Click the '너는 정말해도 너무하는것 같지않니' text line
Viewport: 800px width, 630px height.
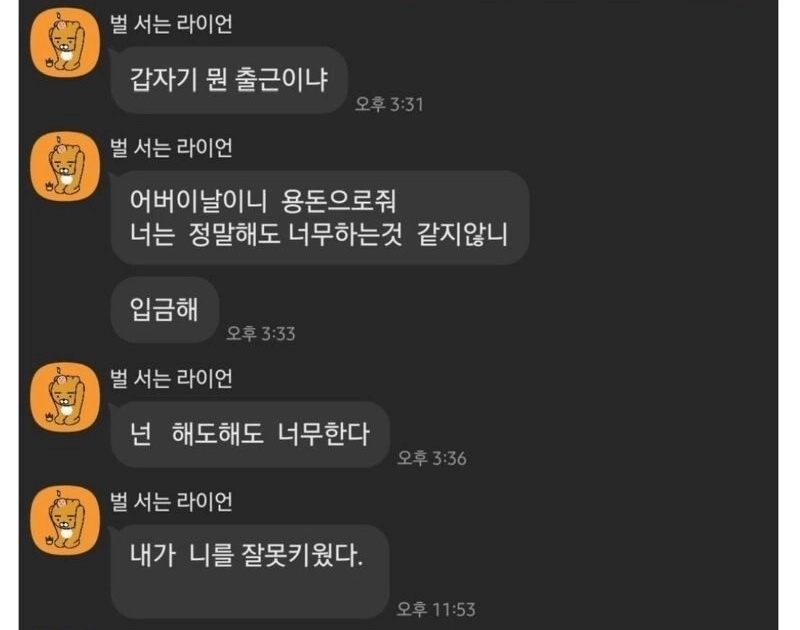coord(319,235)
